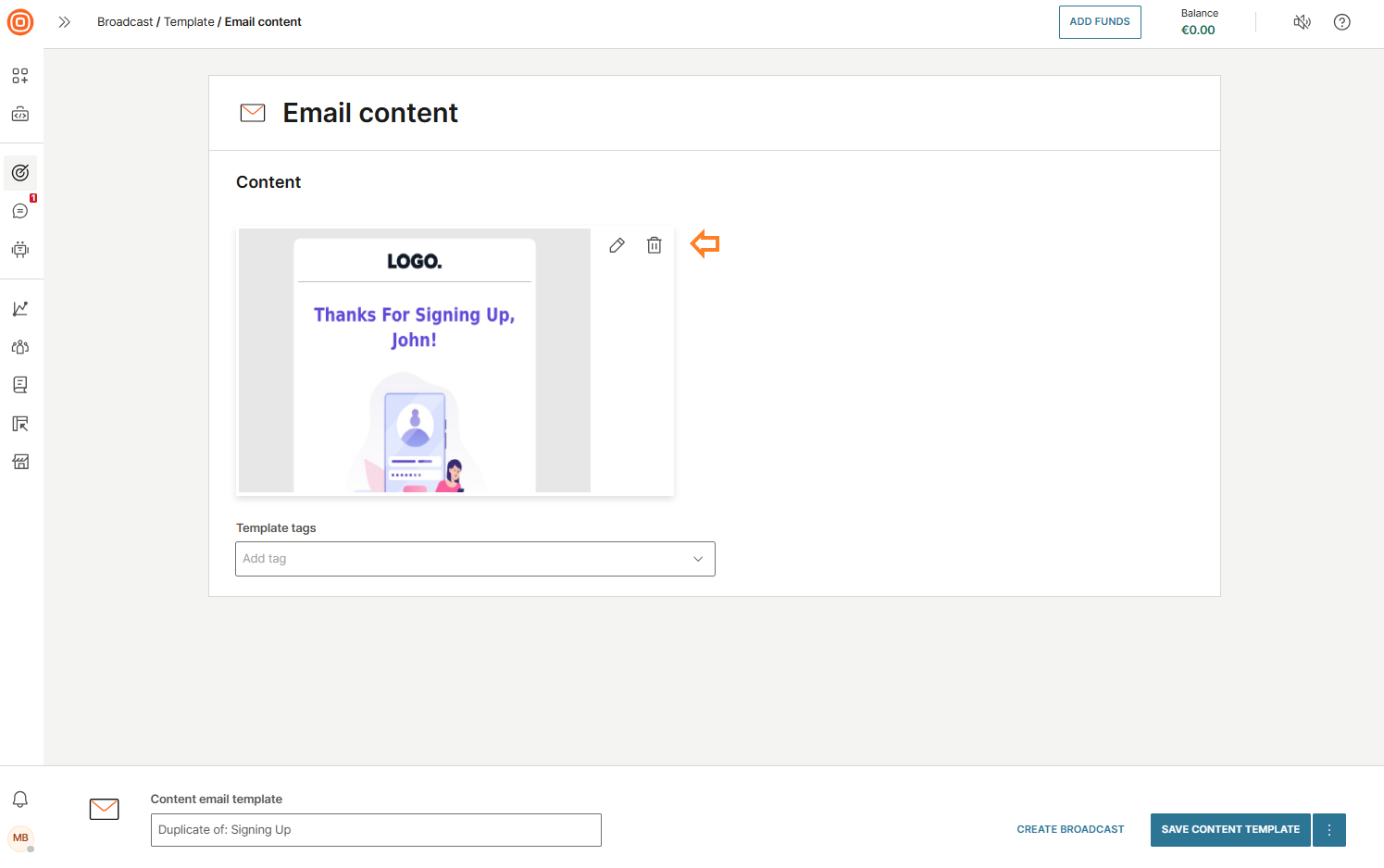Open notifications bell icon
This screenshot has height=868, width=1384.
20,800
